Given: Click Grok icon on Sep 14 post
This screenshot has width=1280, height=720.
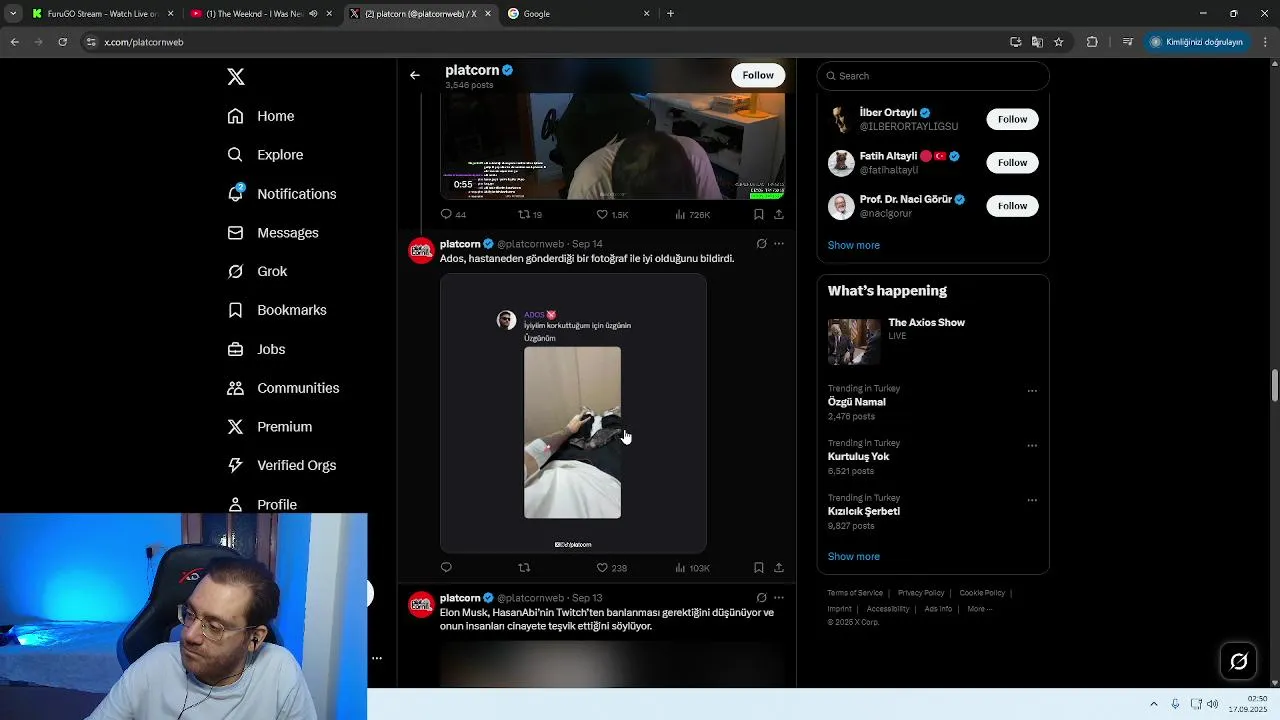Looking at the screenshot, I should pyautogui.click(x=761, y=244).
